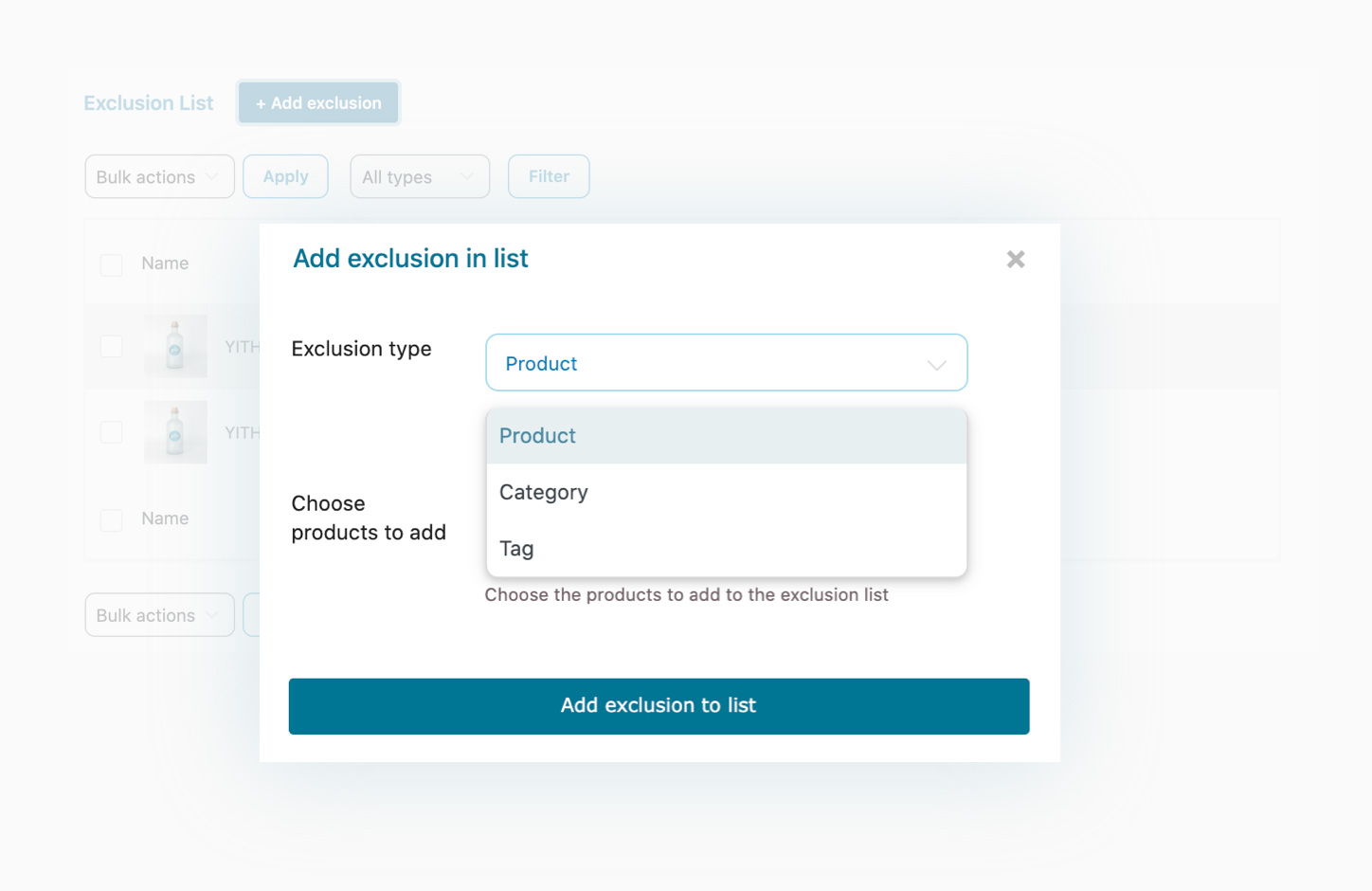Open the Bulk actions dropdown
Screen dimensions: 1372x891
[x=159, y=176]
